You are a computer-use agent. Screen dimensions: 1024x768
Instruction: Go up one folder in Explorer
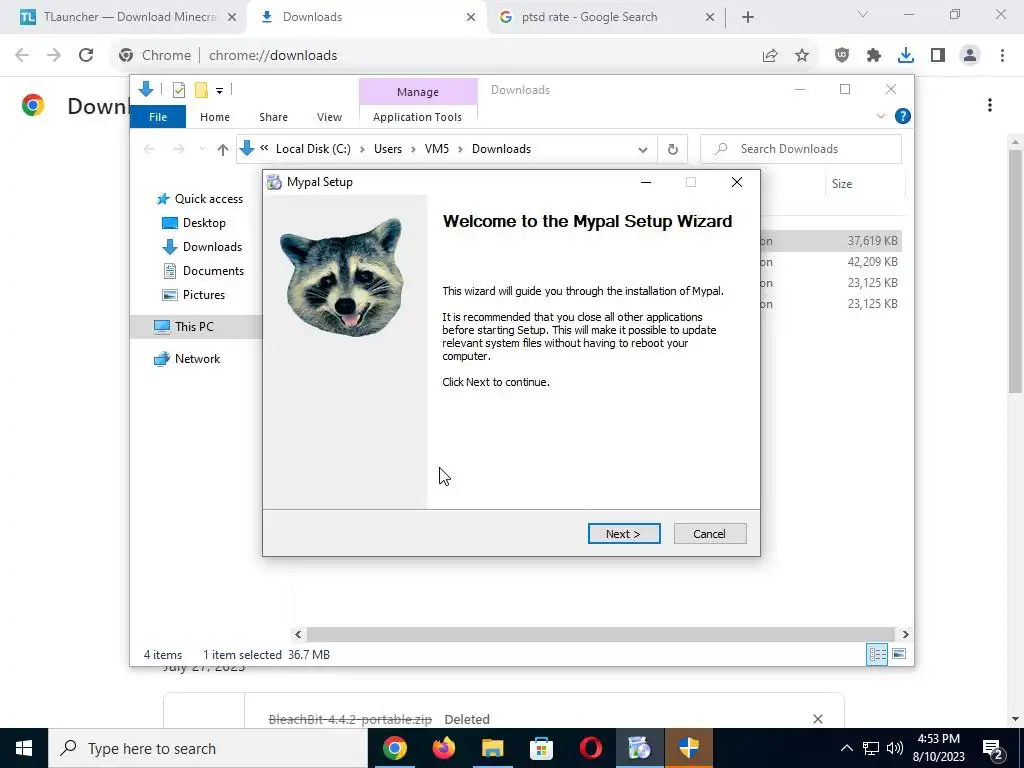point(223,150)
